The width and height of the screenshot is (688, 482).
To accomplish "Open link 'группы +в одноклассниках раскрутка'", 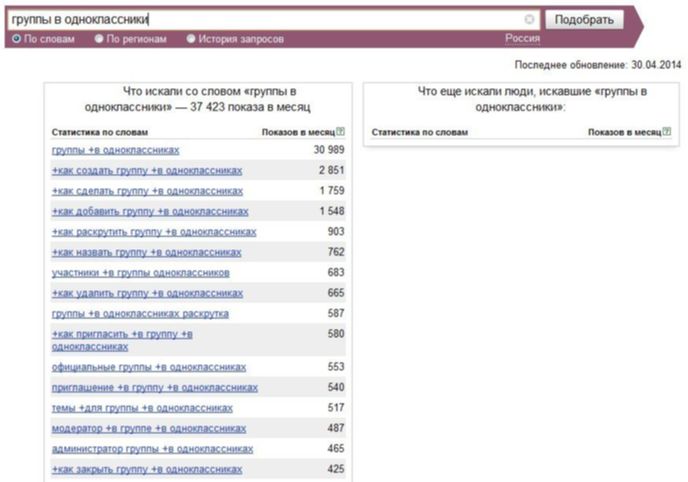I will pos(140,314).
